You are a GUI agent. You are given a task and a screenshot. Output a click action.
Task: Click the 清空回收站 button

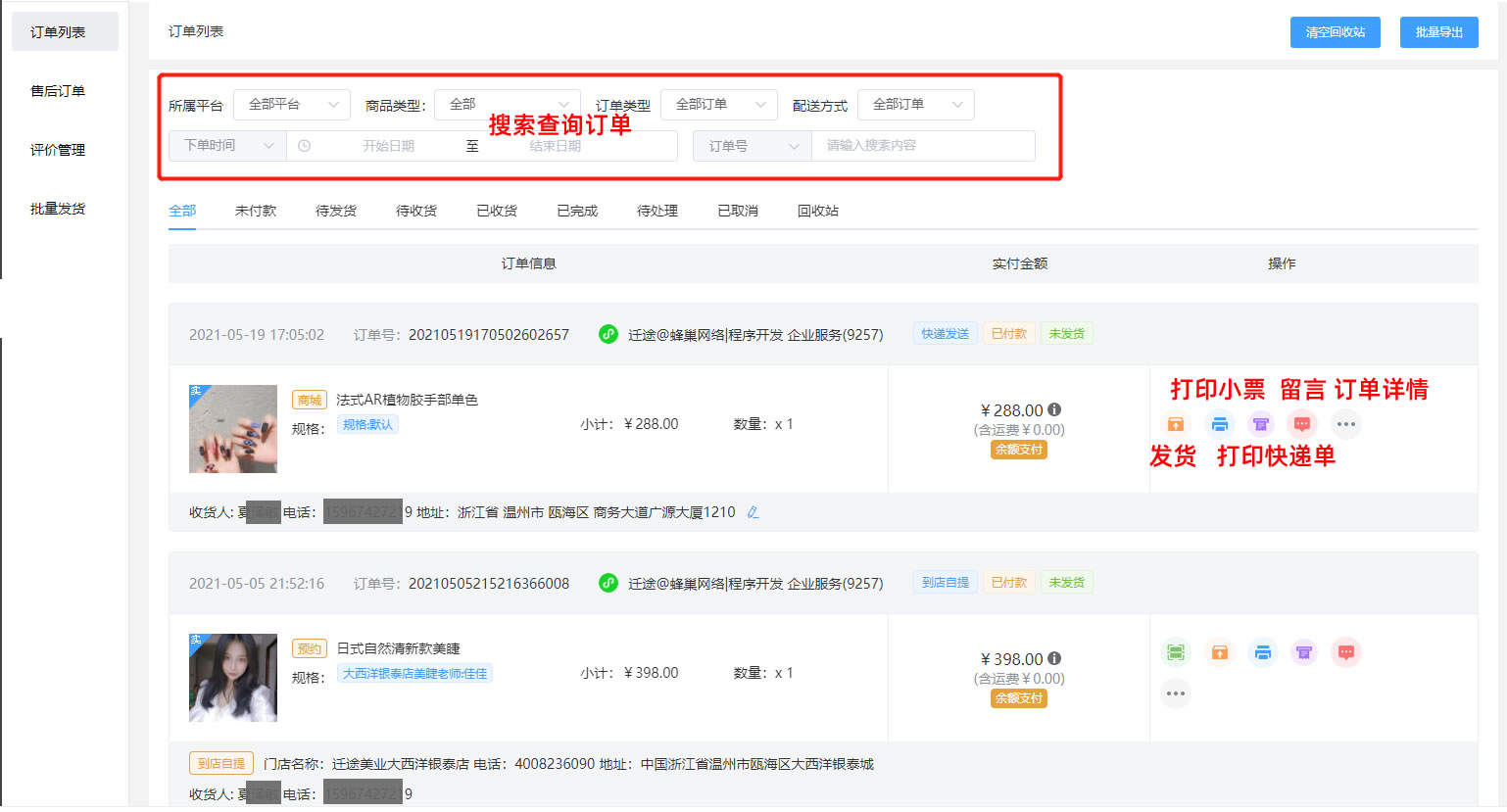click(x=1335, y=32)
